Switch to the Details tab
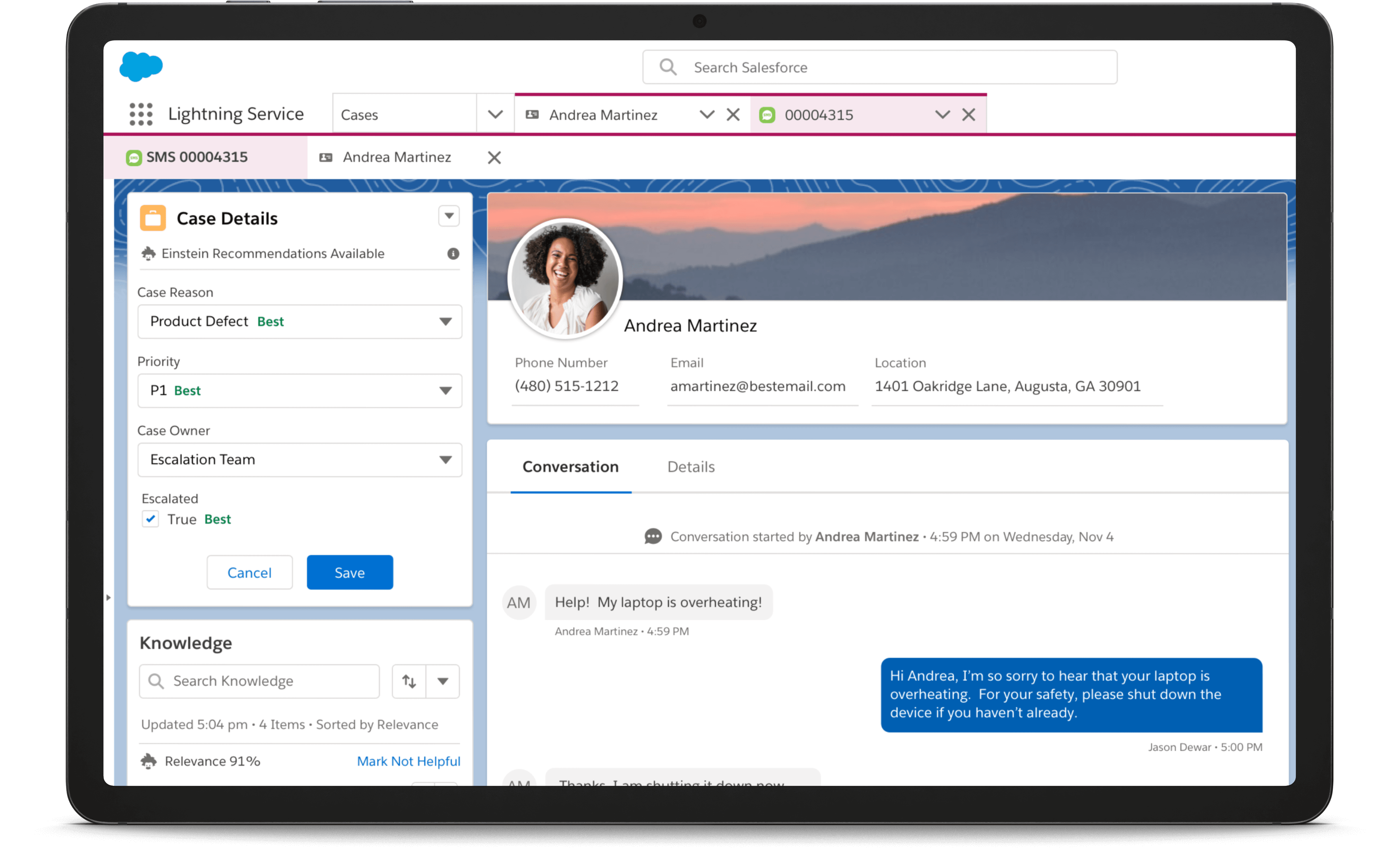 [691, 466]
